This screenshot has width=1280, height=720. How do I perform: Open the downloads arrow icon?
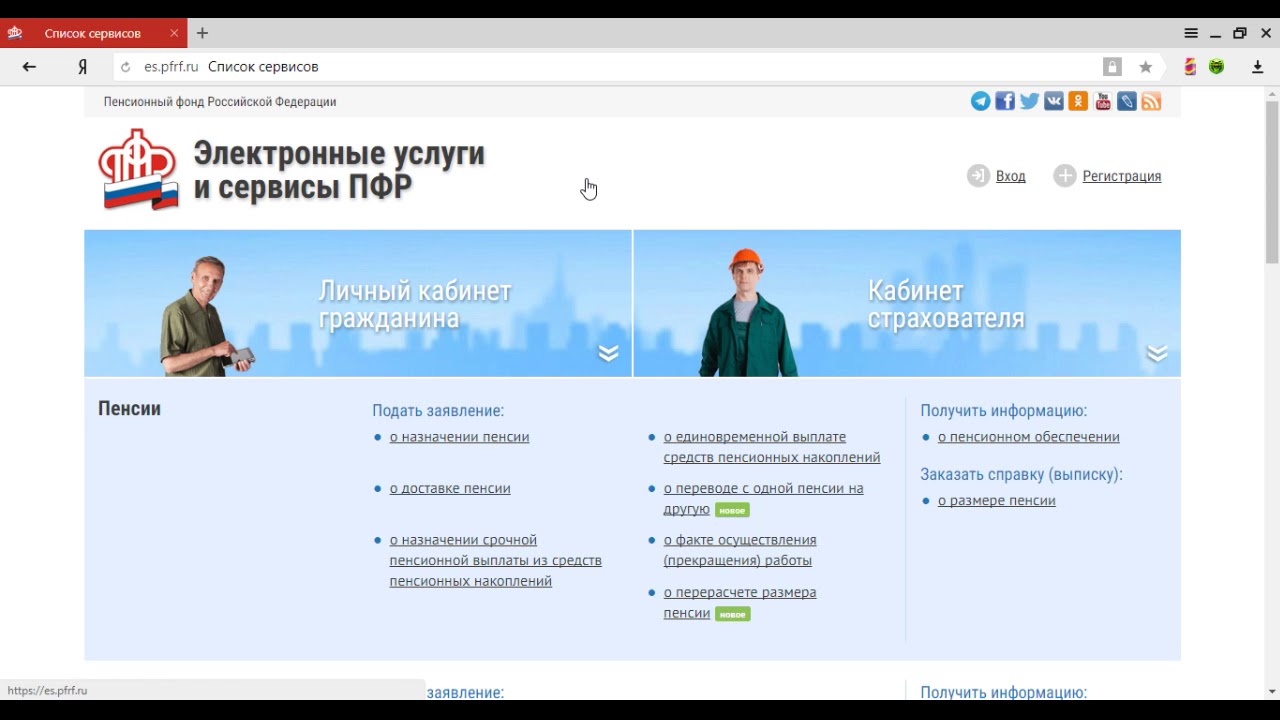pyautogui.click(x=1258, y=67)
